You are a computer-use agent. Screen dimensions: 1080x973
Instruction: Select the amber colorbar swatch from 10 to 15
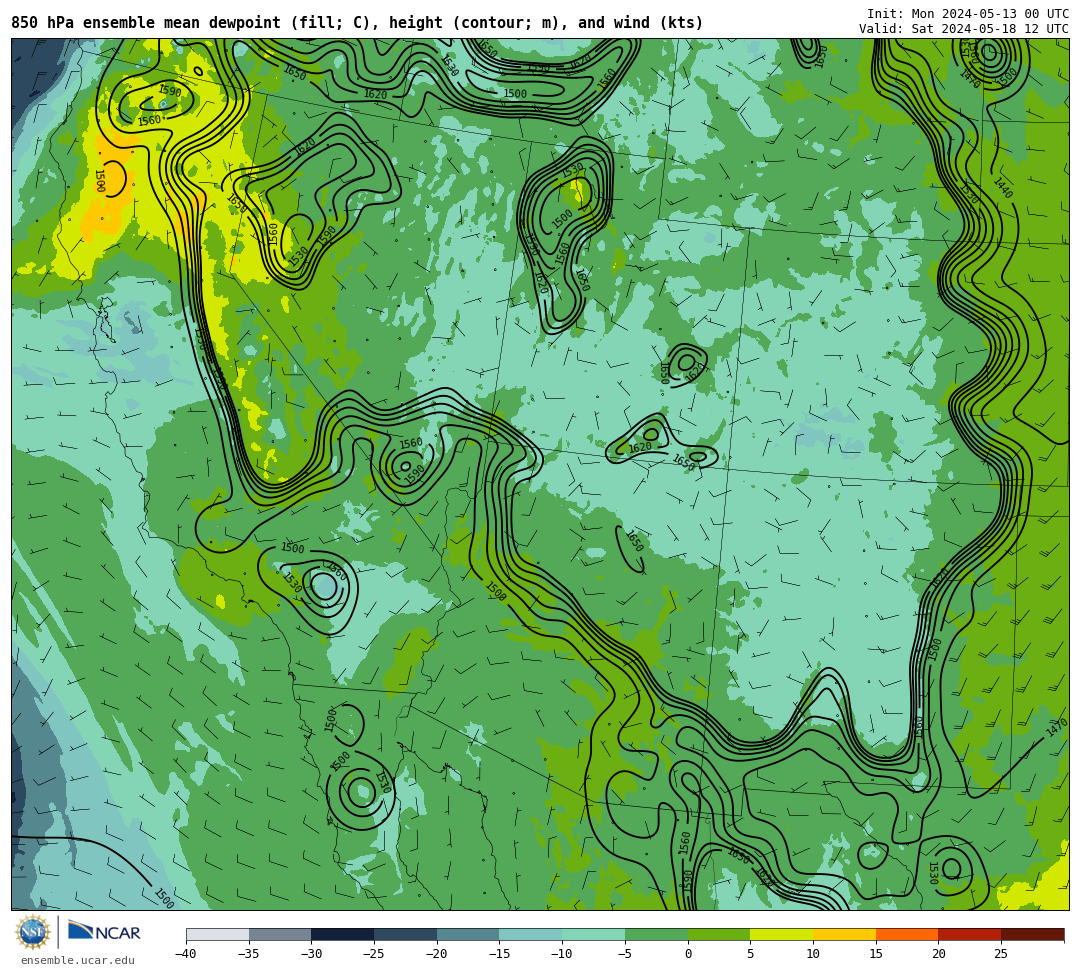(x=844, y=934)
